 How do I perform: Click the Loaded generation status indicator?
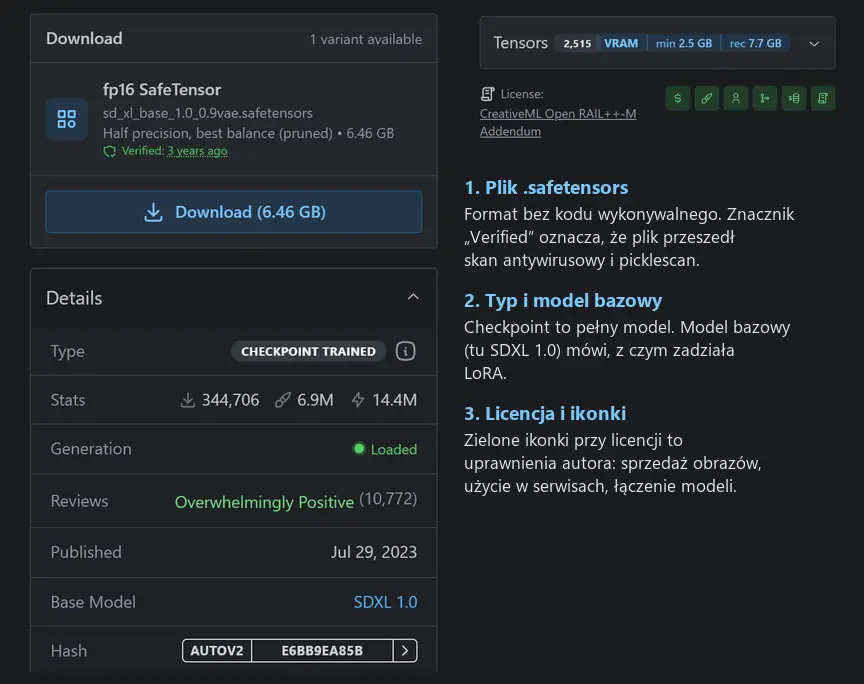pyautogui.click(x=385, y=449)
